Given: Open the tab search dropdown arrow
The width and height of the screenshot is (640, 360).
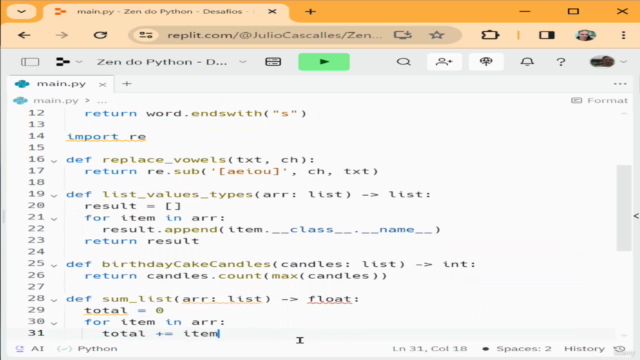Looking at the screenshot, I should point(21,11).
